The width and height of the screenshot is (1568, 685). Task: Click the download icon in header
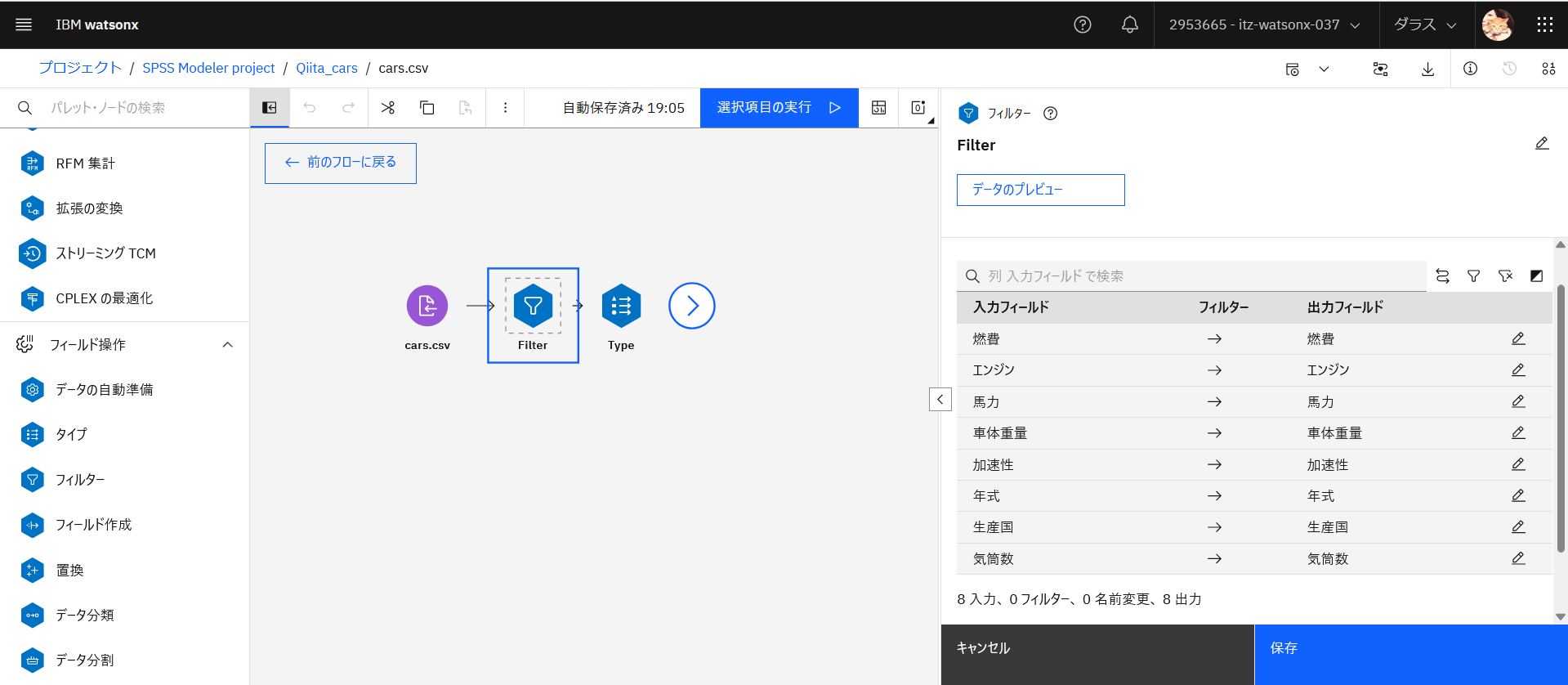[x=1427, y=69]
